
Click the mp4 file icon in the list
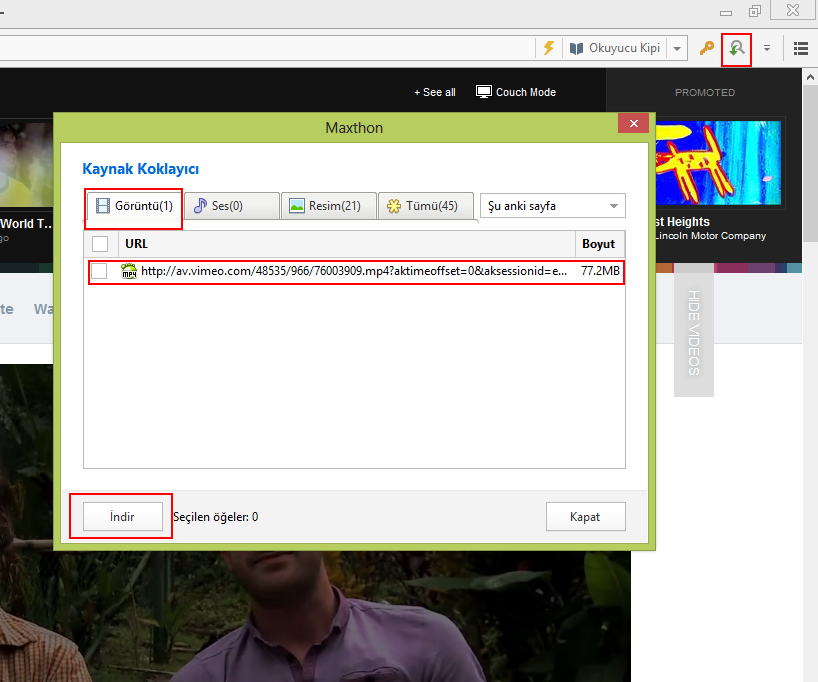[x=129, y=271]
